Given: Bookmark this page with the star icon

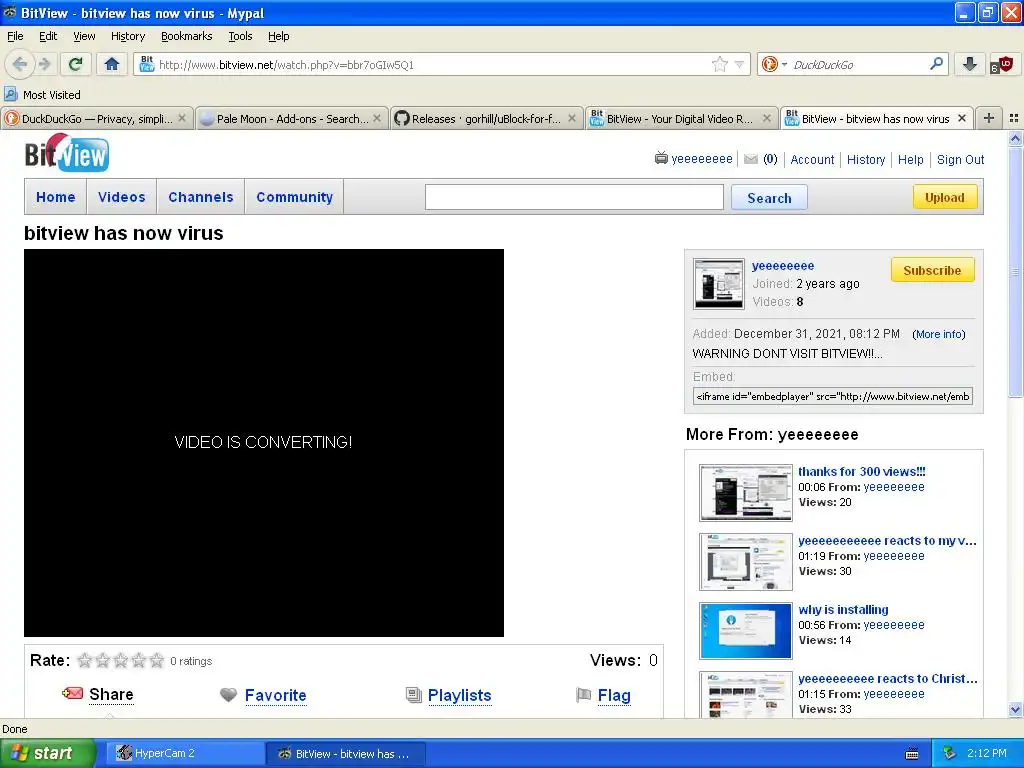Looking at the screenshot, I should pos(720,64).
